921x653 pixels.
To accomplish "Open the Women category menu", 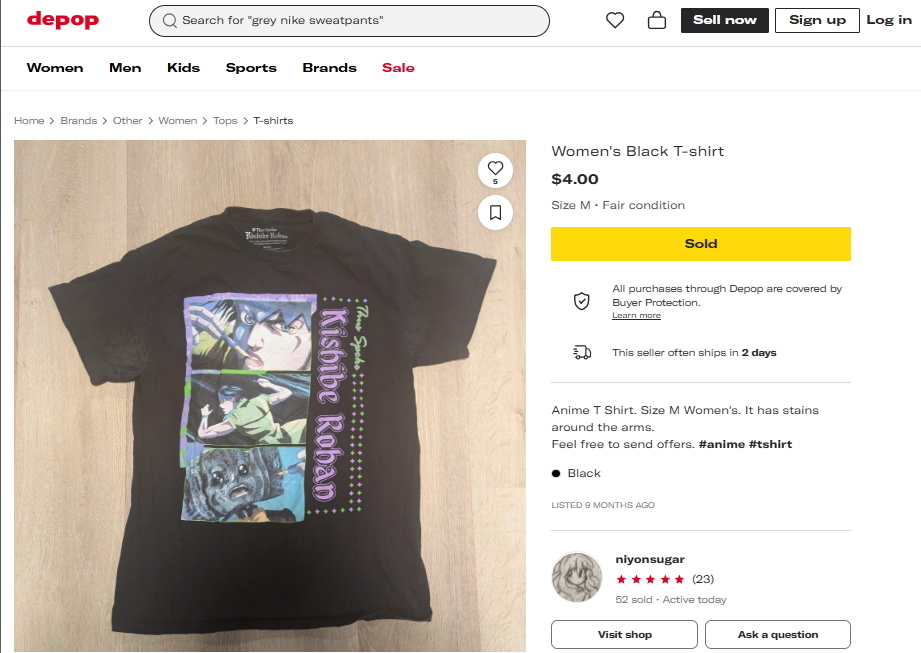I will (55, 68).
